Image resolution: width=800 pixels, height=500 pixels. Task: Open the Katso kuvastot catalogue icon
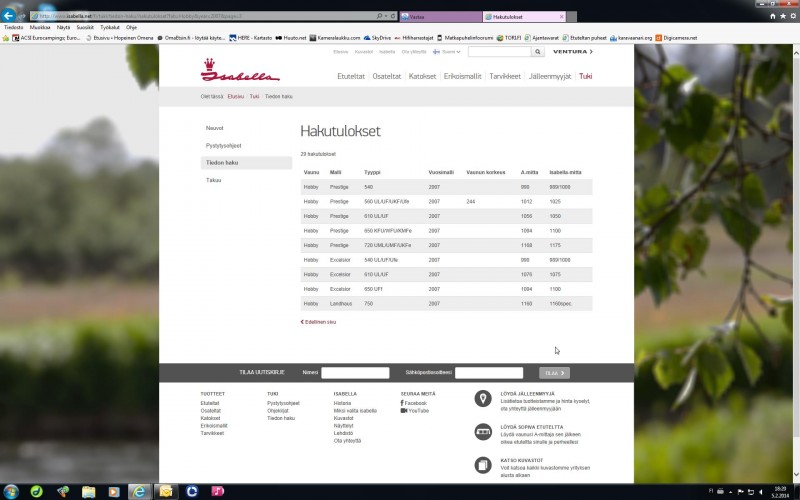483,465
